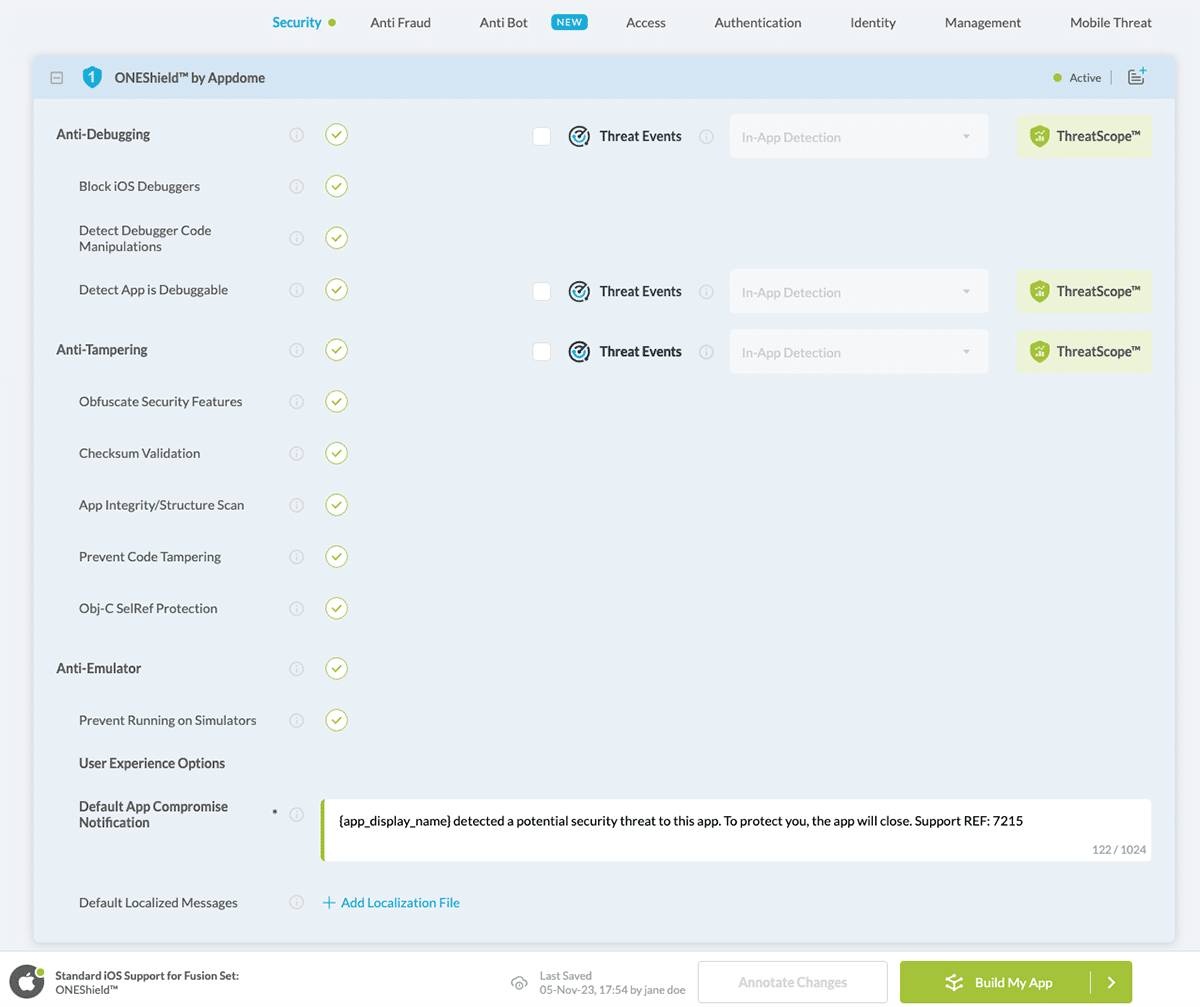This screenshot has height=1007, width=1200.
Task: Switch to the Anti Fraud tab
Action: pyautogui.click(x=400, y=22)
